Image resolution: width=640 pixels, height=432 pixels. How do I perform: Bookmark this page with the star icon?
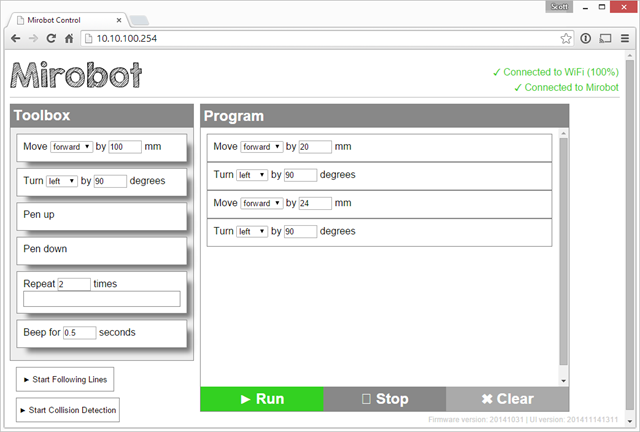(566, 38)
